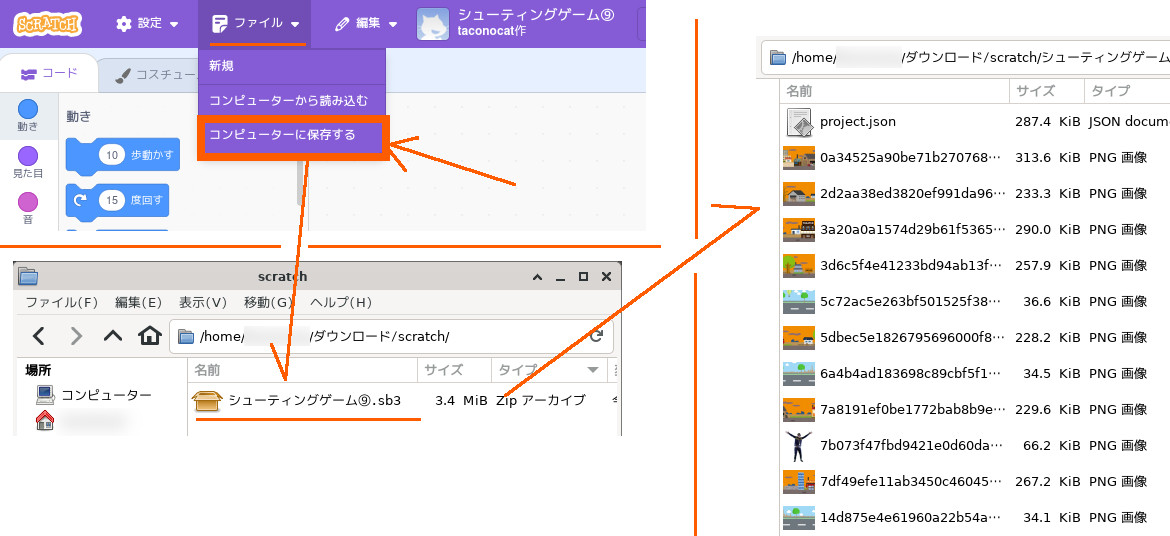Open ヘルプ(H) menu in scratch file manager
This screenshot has width=1170, height=536.
[340, 302]
